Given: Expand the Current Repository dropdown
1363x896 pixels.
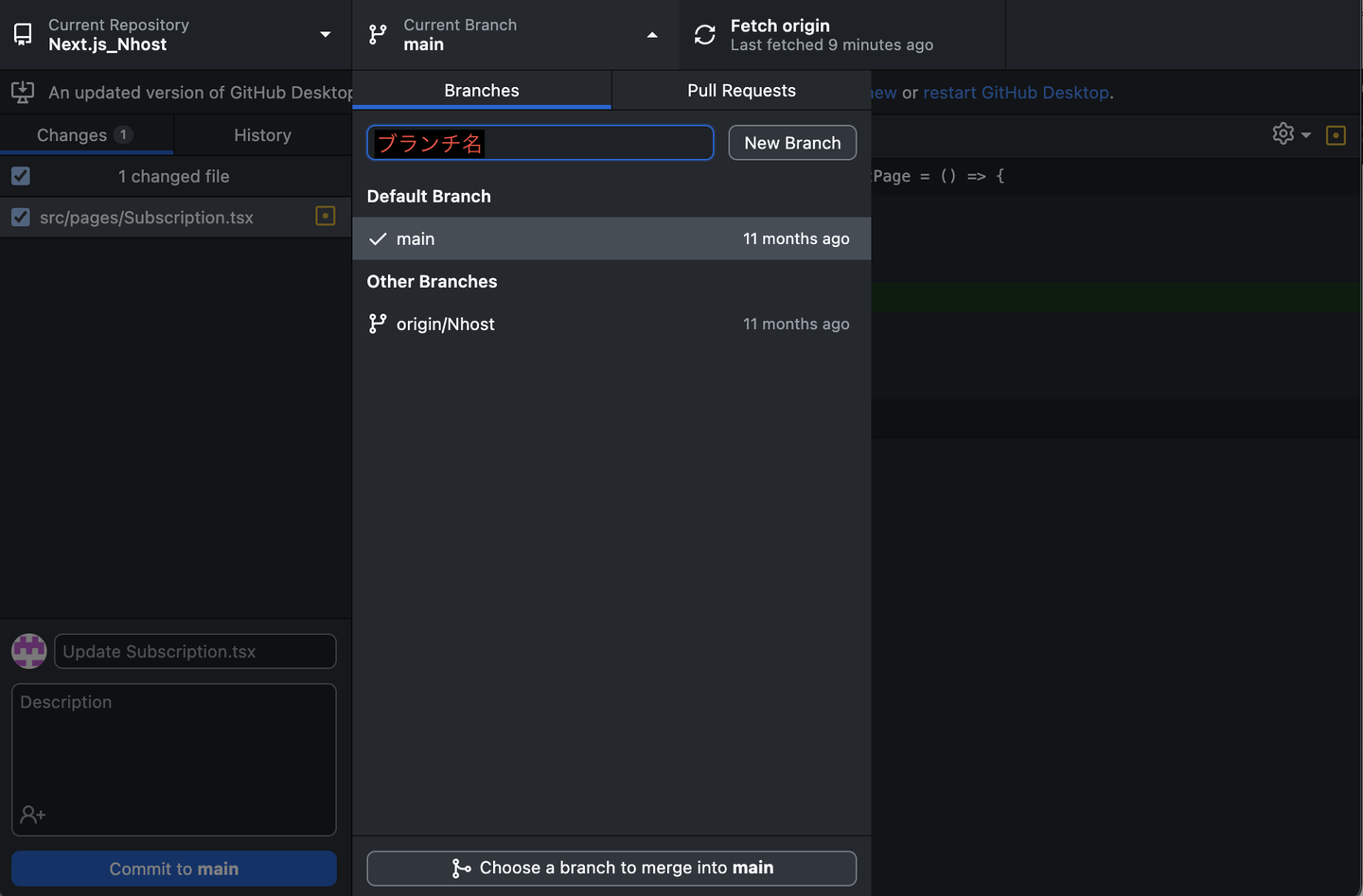Looking at the screenshot, I should tap(325, 35).
